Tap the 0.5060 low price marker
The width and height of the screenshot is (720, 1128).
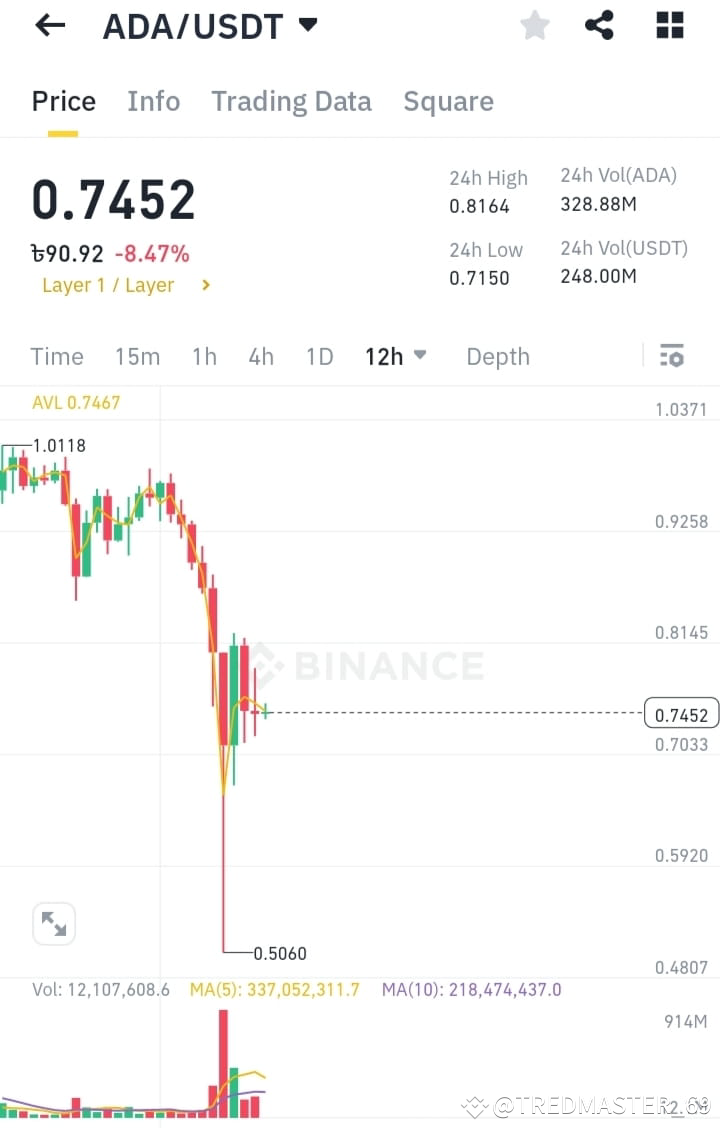click(277, 953)
